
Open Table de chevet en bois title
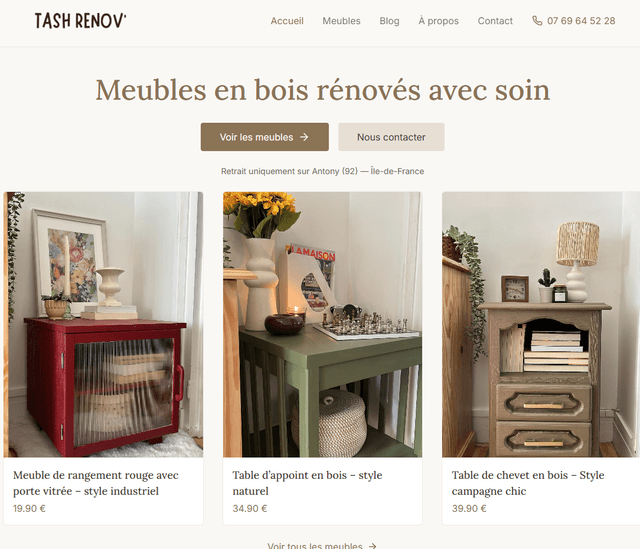(x=528, y=483)
